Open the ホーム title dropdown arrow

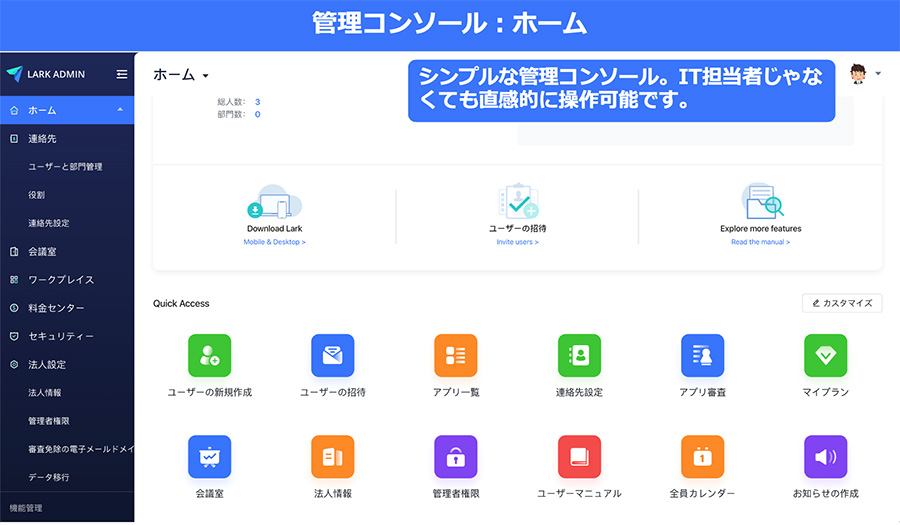(205, 76)
